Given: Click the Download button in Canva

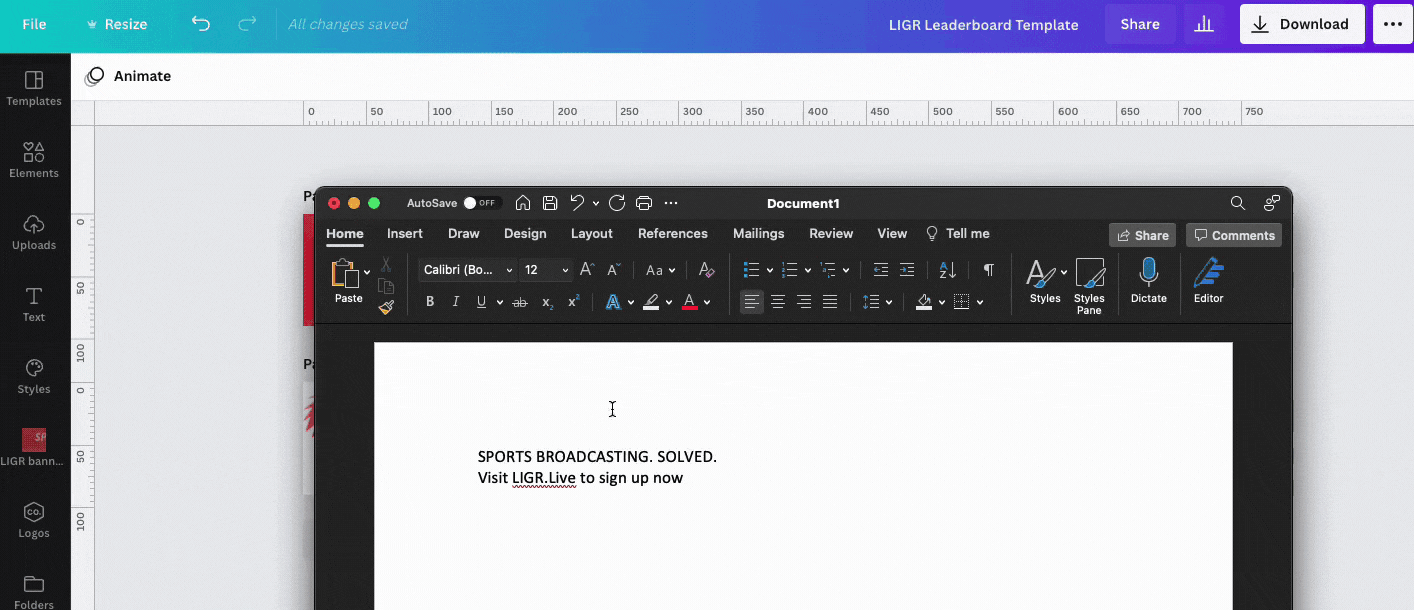Looking at the screenshot, I should [1302, 24].
